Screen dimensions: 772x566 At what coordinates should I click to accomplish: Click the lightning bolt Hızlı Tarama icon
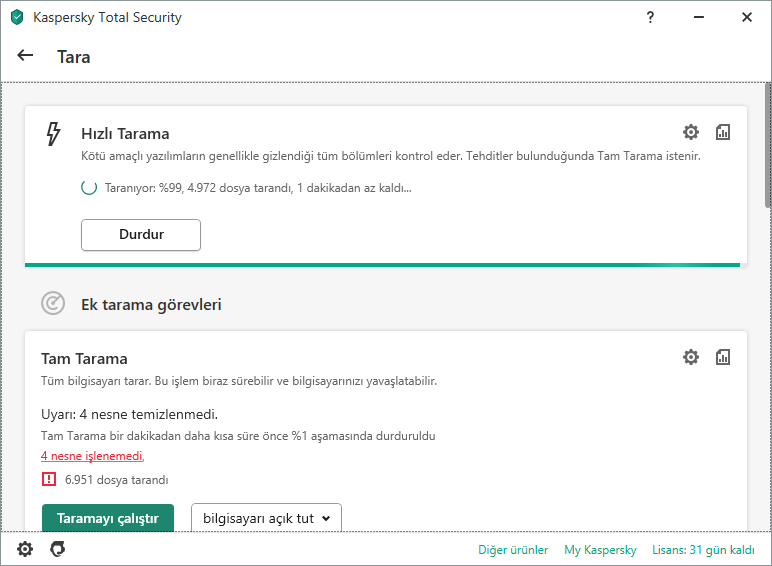[53, 134]
